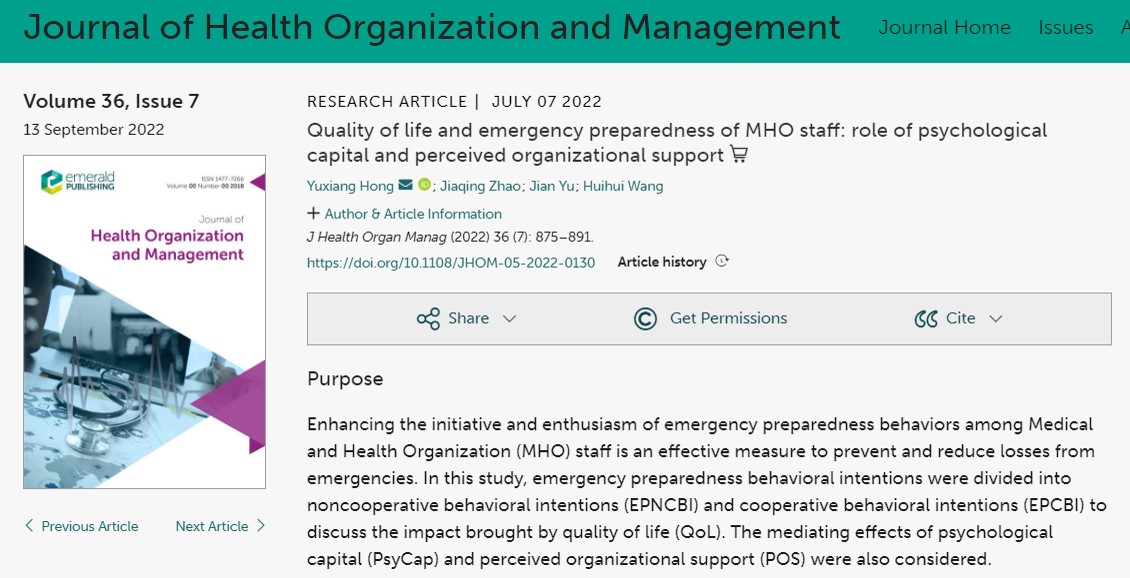
Task: Click the plus icon before Author & Article Information
Action: 313,214
